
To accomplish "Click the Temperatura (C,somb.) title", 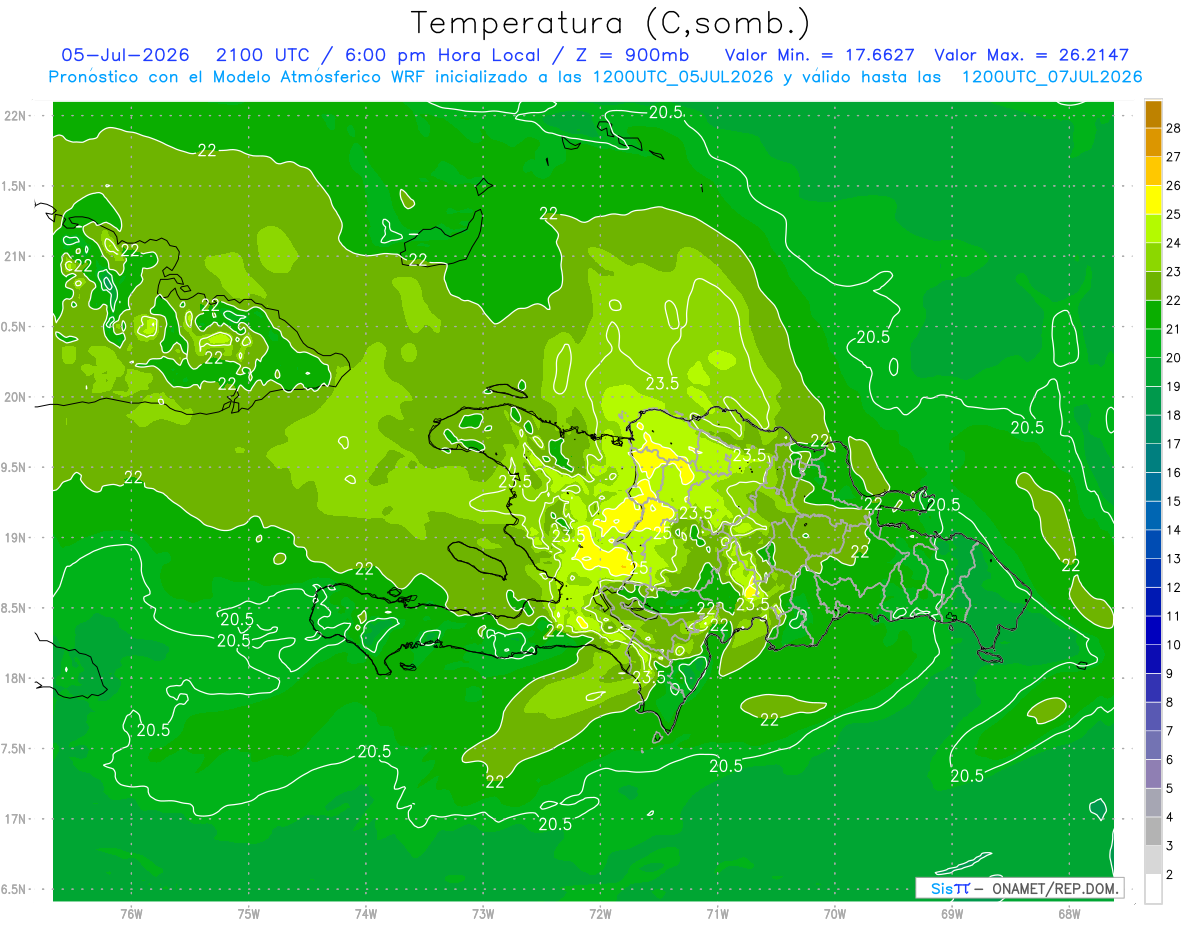I will pos(611,22).
